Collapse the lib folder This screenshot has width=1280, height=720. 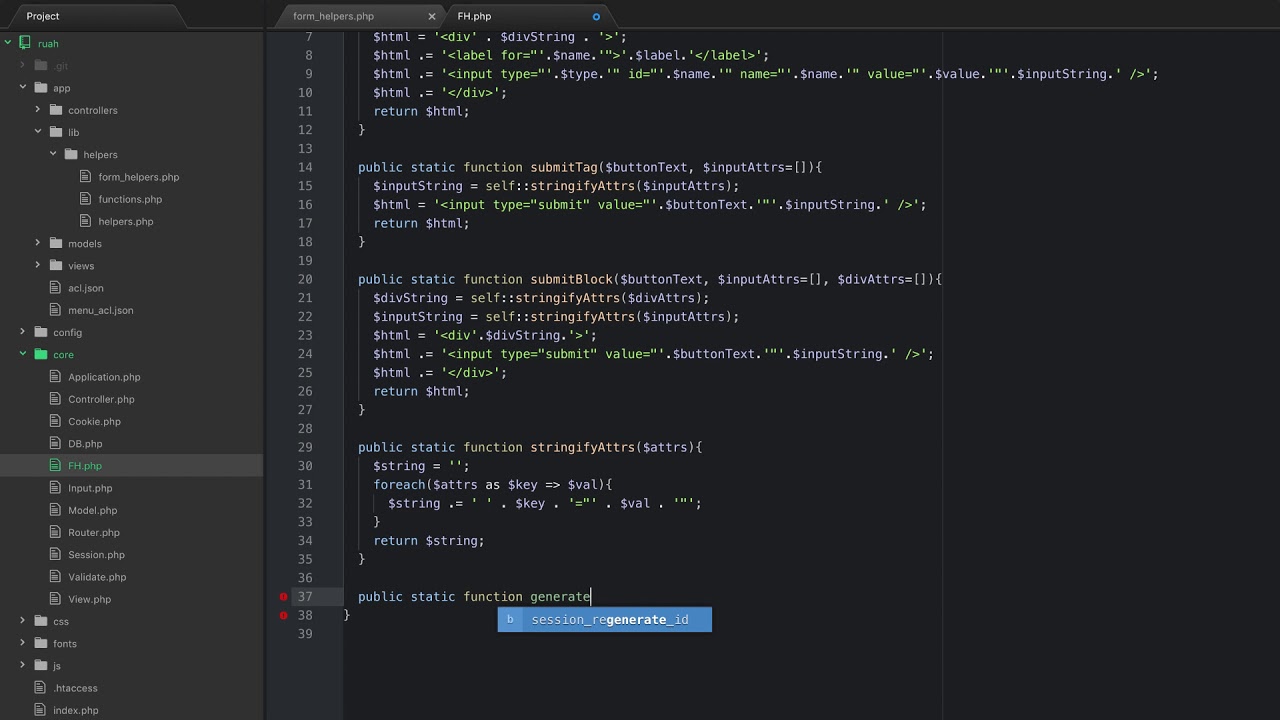click(x=38, y=132)
